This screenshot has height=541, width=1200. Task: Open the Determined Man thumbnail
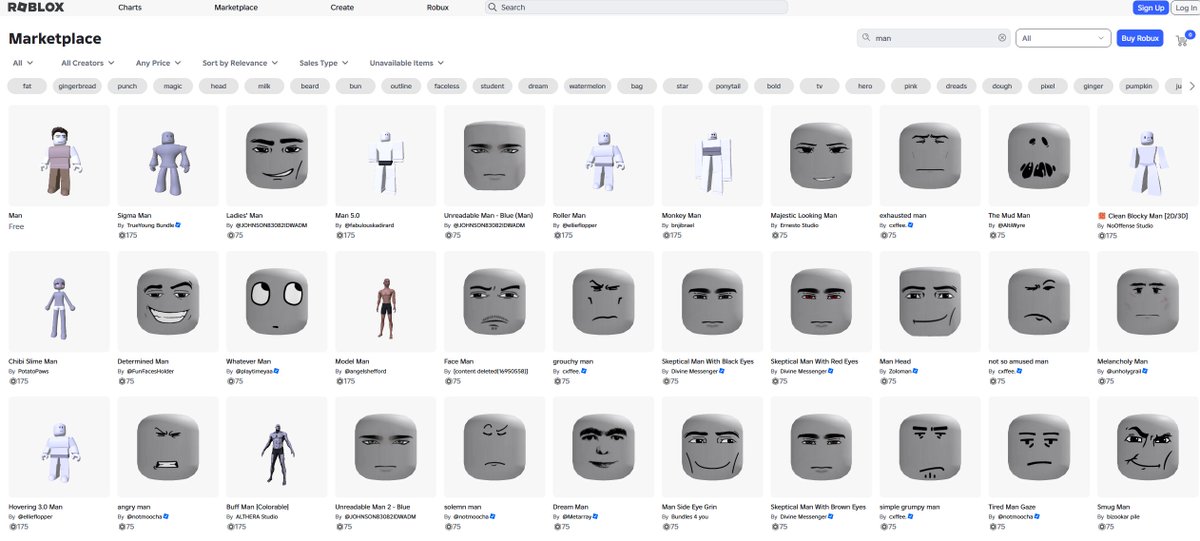click(x=168, y=301)
